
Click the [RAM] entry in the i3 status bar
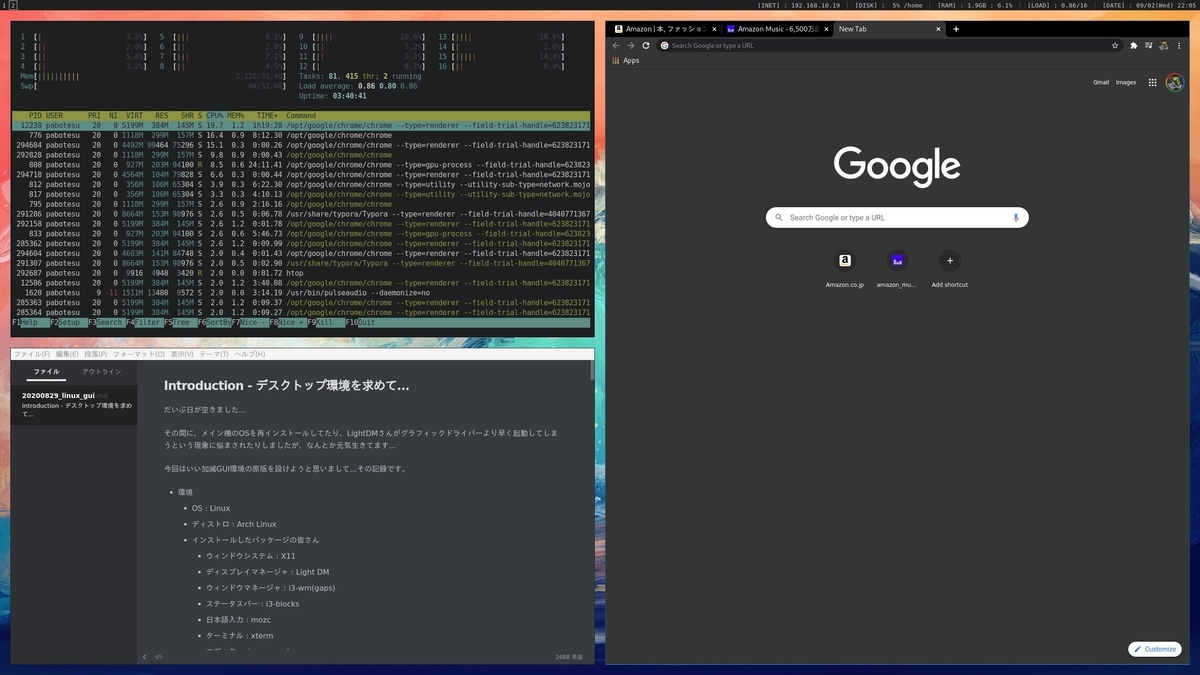point(974,5)
